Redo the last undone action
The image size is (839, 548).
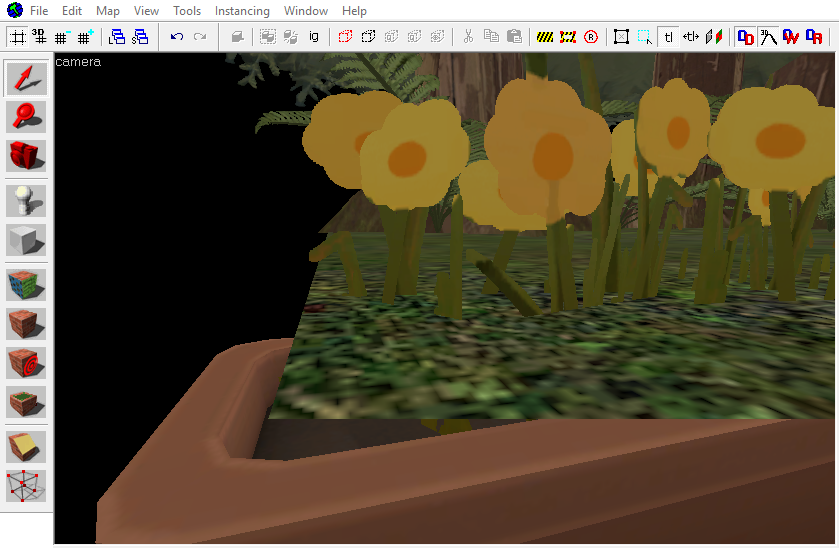pos(200,37)
